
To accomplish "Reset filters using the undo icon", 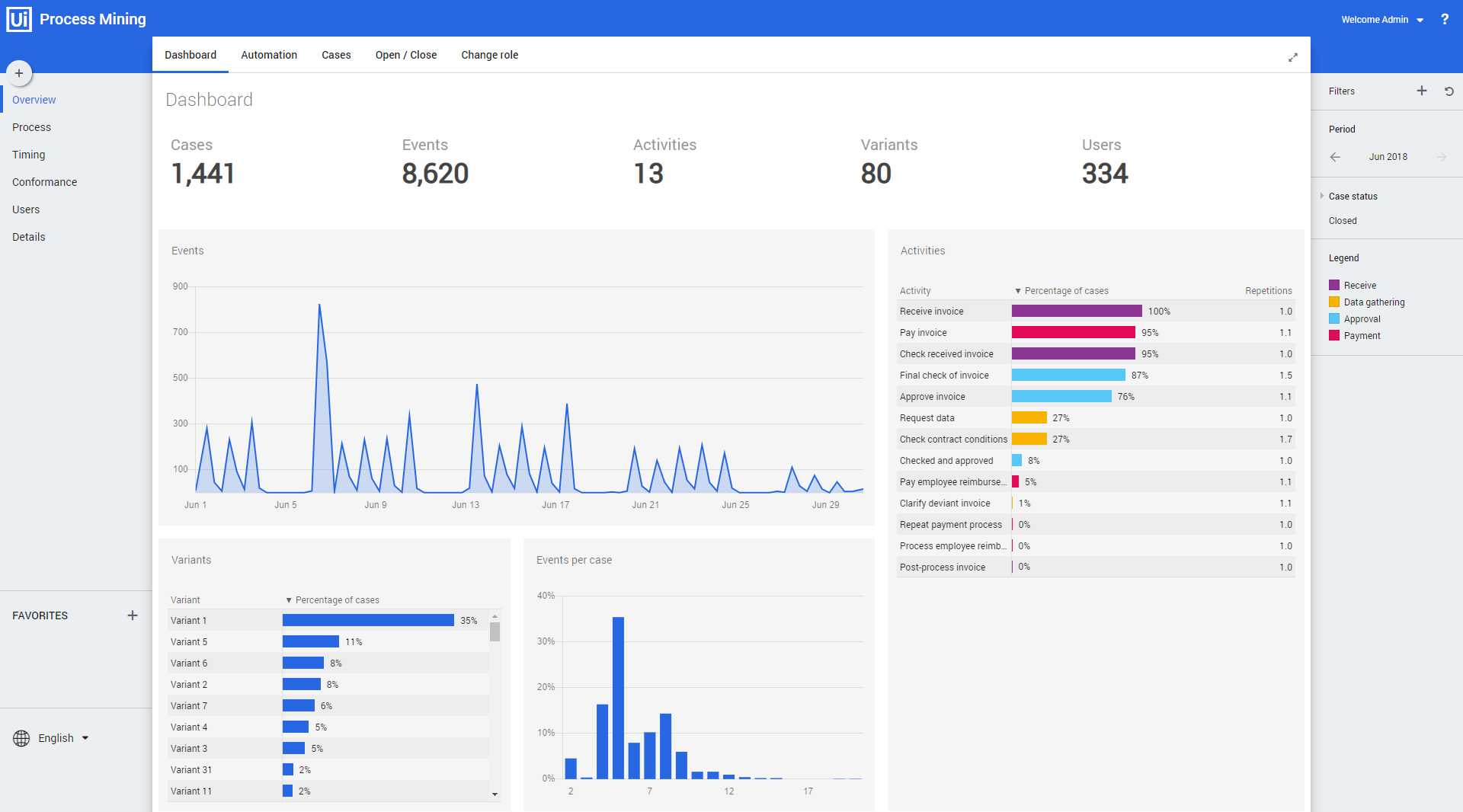I will pos(1449,91).
